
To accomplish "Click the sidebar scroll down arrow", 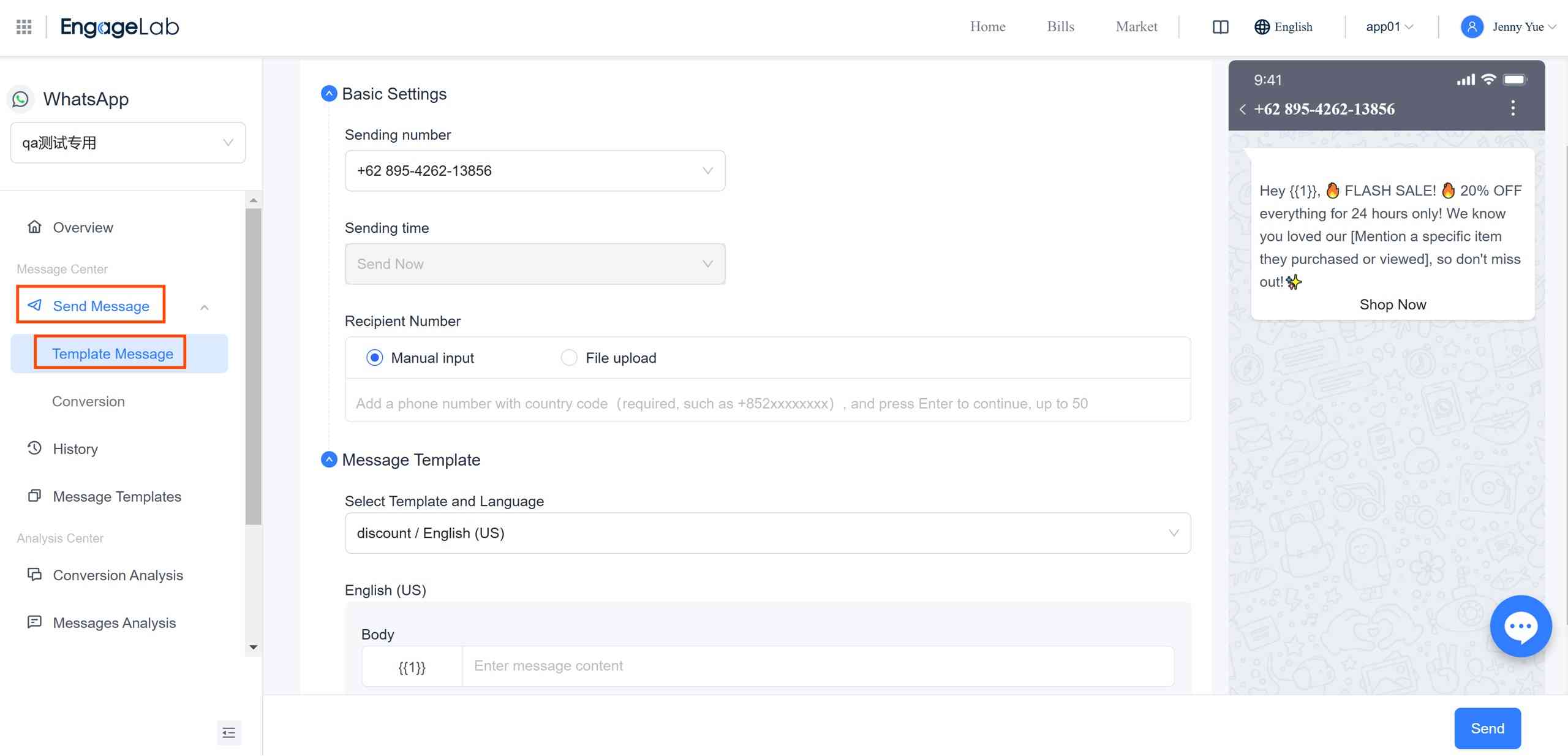I will coord(254,647).
